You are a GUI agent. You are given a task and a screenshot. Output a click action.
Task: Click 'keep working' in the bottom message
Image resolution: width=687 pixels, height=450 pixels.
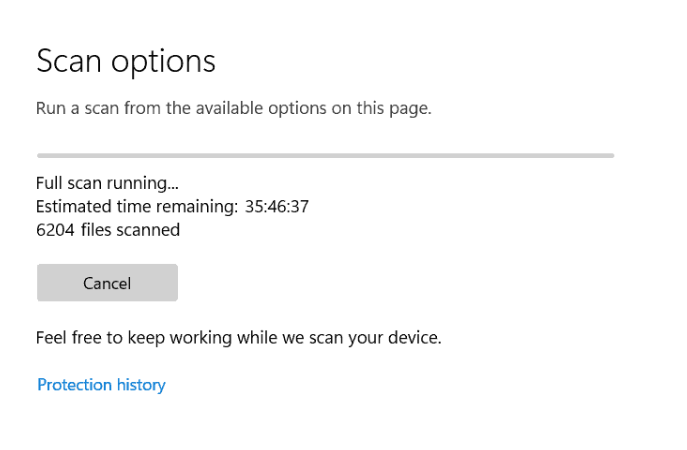click(x=180, y=338)
